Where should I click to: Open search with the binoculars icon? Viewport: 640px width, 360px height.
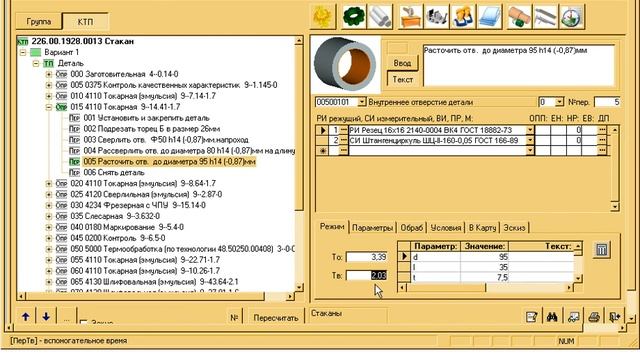(552, 317)
